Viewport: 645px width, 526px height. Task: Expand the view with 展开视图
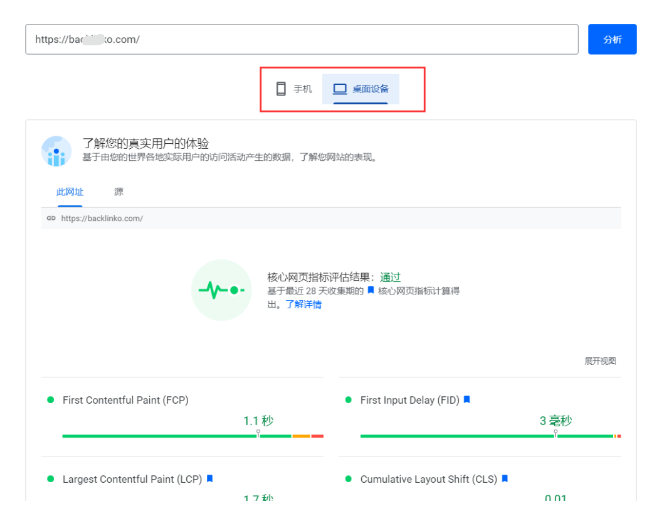click(x=600, y=361)
